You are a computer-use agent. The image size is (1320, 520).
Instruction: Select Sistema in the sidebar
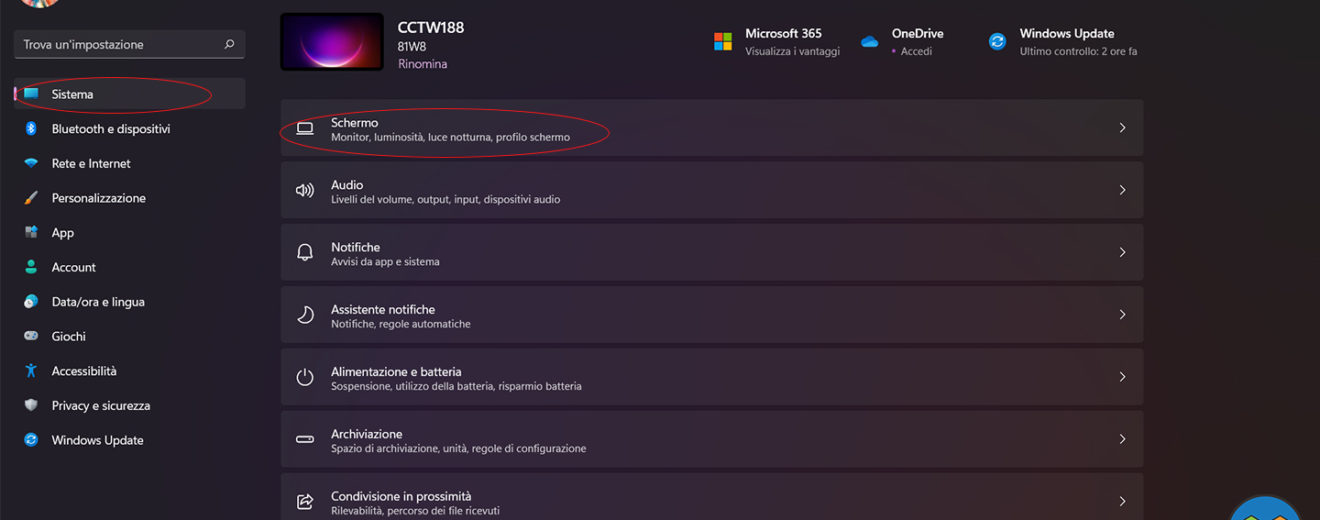pyautogui.click(x=72, y=94)
